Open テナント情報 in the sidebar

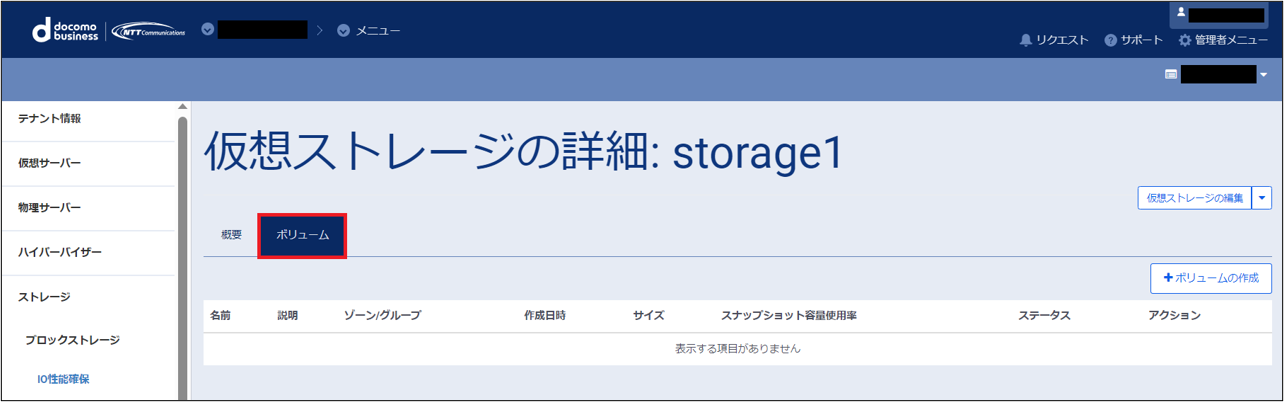point(49,118)
